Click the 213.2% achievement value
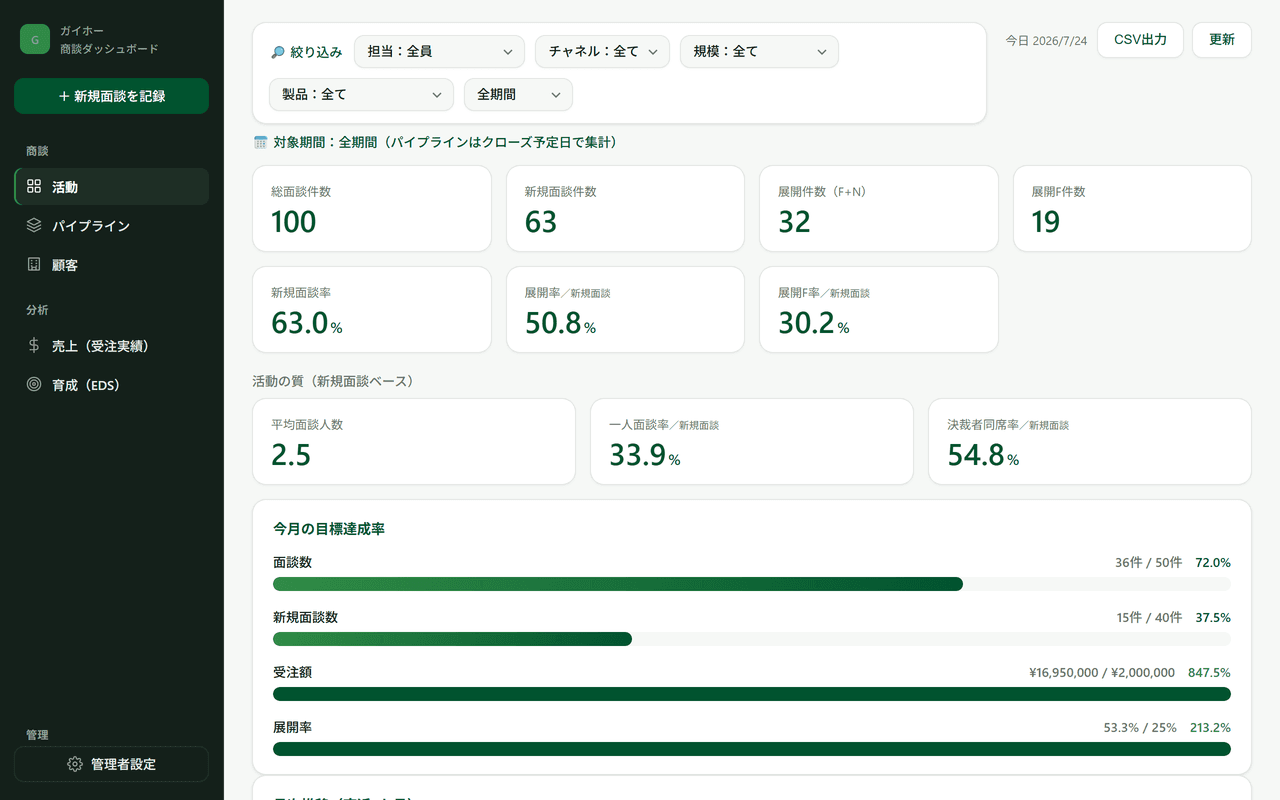Screen dimensions: 1280x800 pos(1210,728)
